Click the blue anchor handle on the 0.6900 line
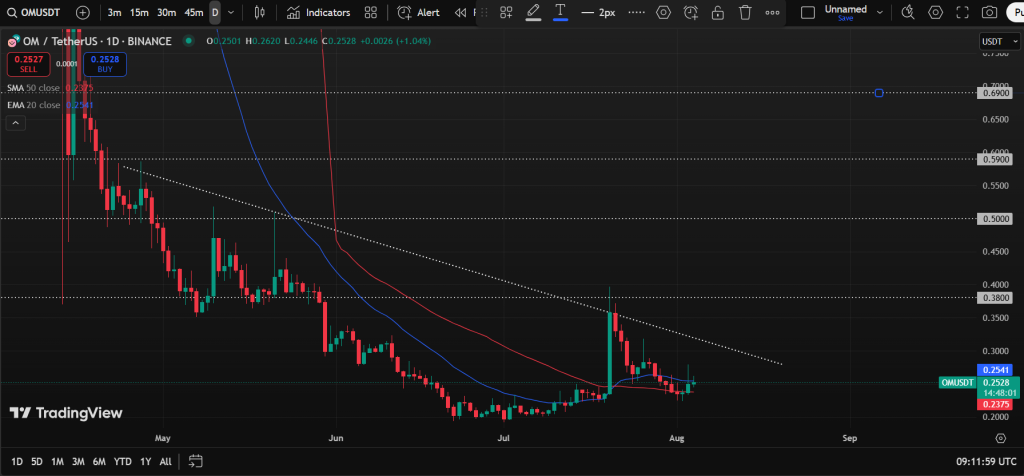 879,93
